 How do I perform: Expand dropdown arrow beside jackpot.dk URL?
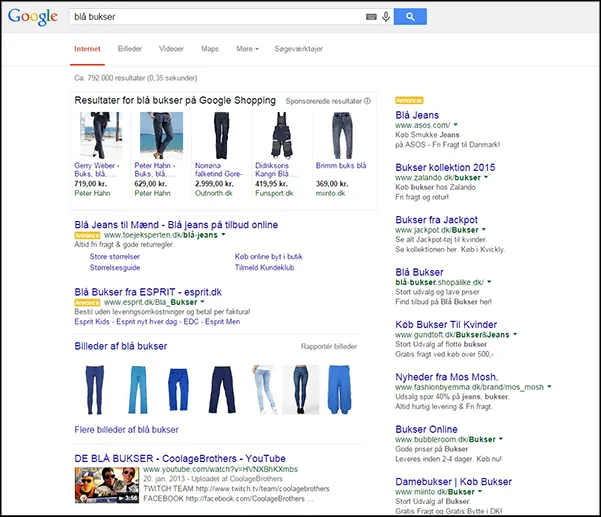click(484, 230)
